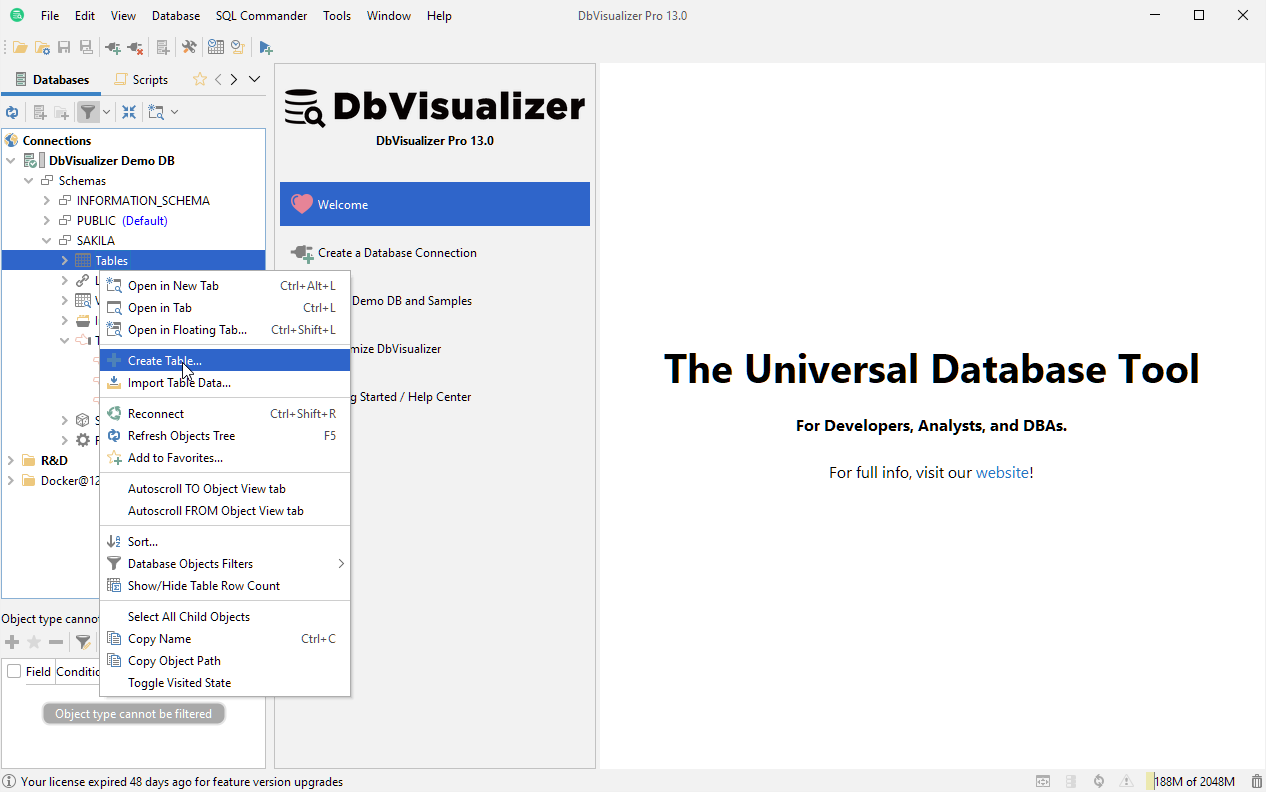Click the Save floppy disk toolbar icon

pos(64,47)
